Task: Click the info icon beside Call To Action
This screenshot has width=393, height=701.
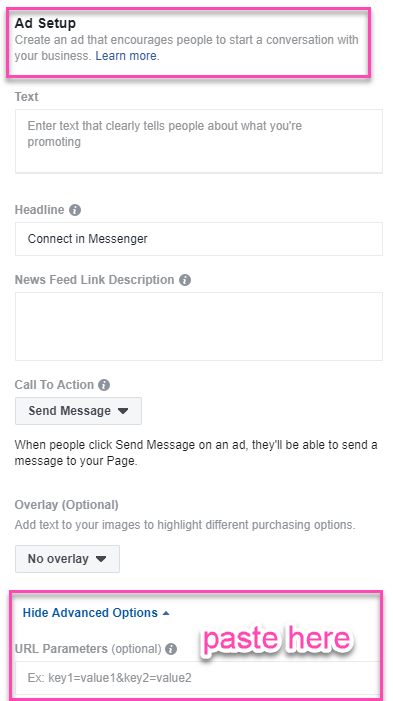Action: 104,385
